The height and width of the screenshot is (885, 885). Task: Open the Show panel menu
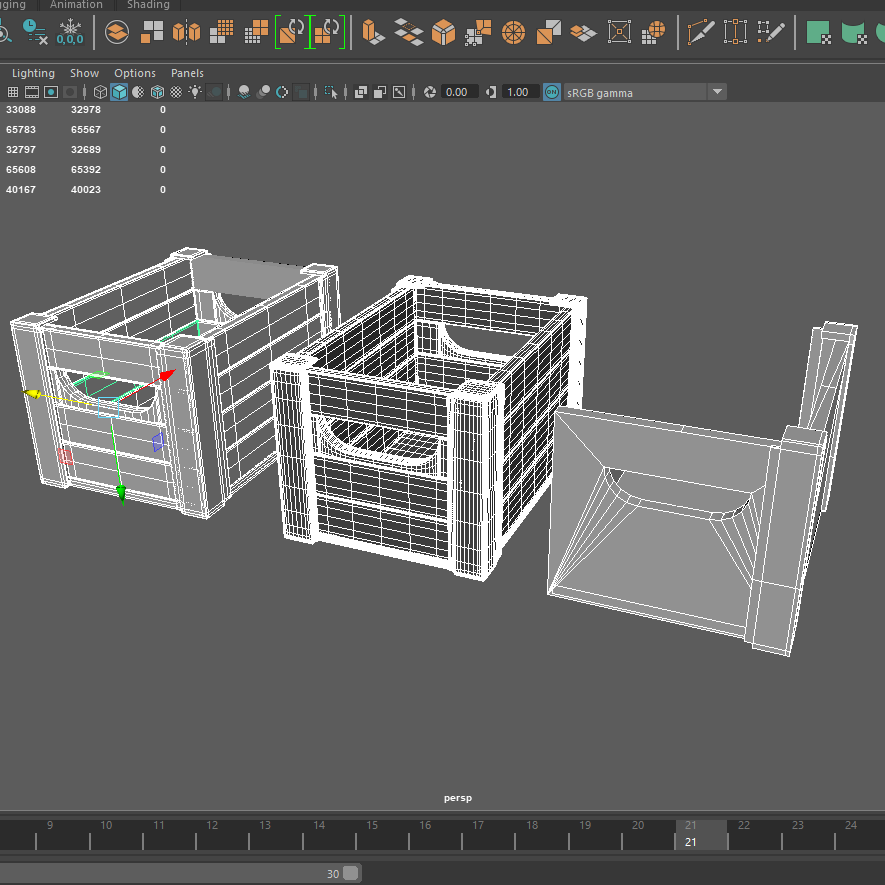tap(84, 73)
